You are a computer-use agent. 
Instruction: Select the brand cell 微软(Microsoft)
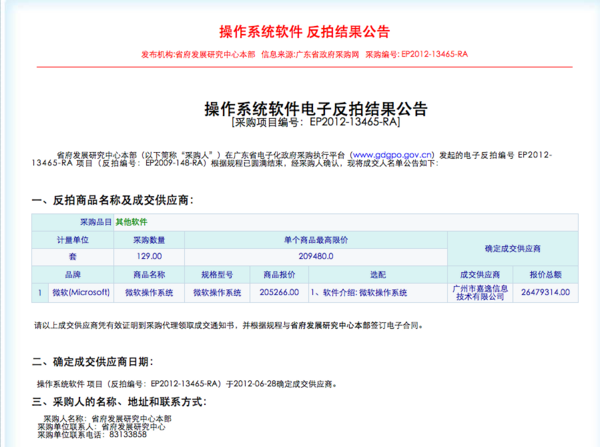click(x=81, y=292)
